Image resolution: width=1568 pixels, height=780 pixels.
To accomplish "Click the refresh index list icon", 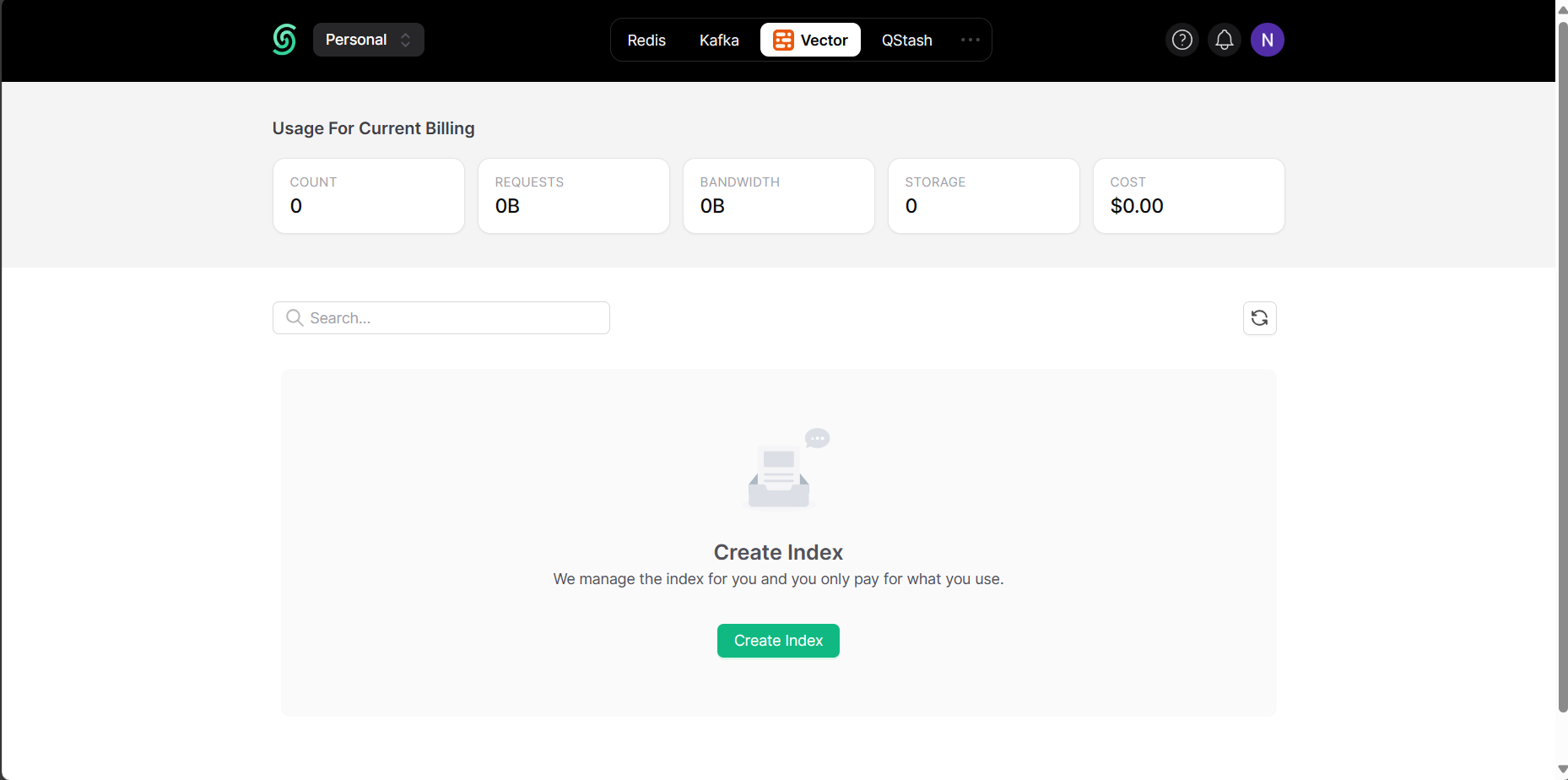I will click(x=1259, y=318).
